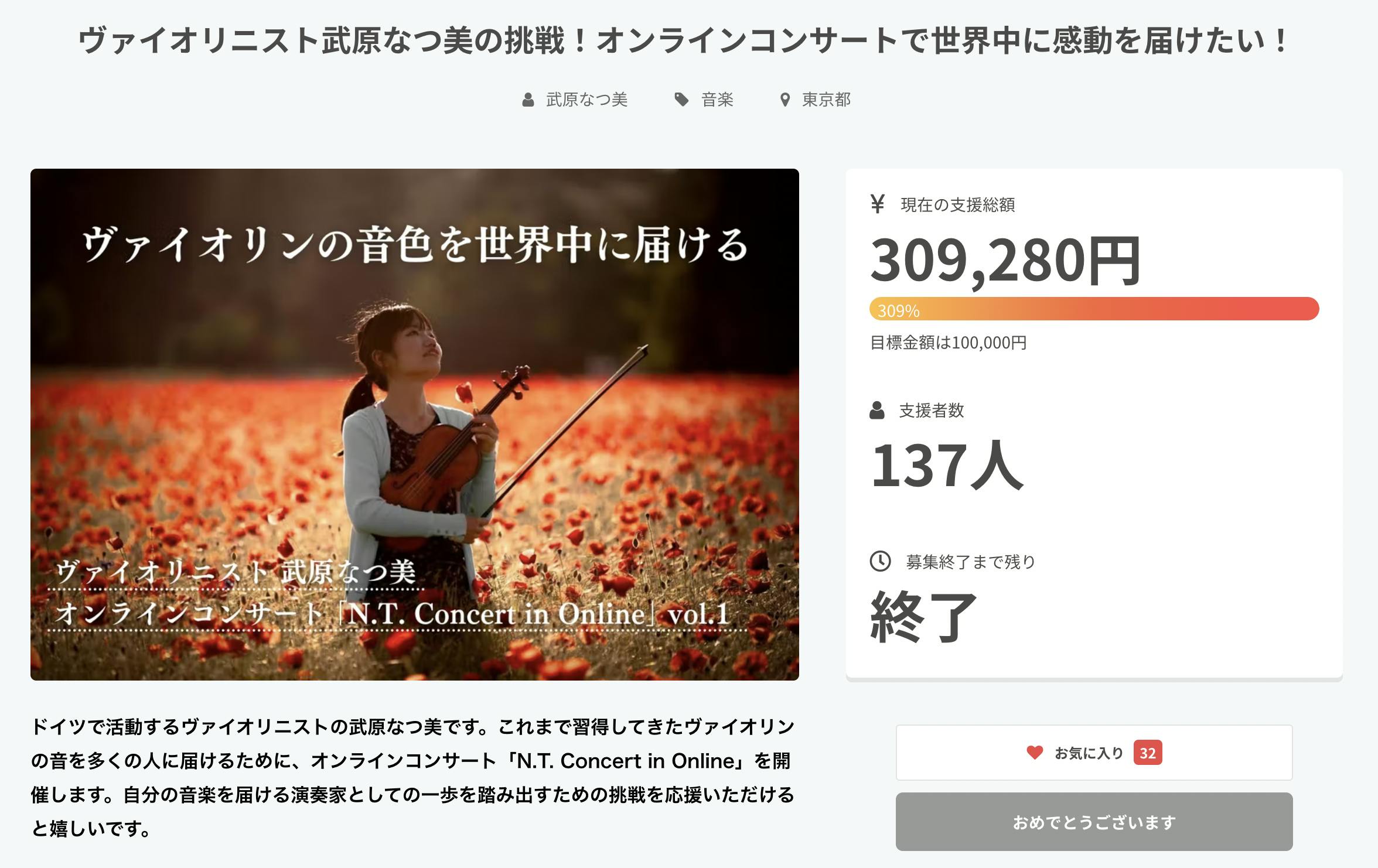Click the project description paragraph
The image size is (1378, 868).
[412, 777]
